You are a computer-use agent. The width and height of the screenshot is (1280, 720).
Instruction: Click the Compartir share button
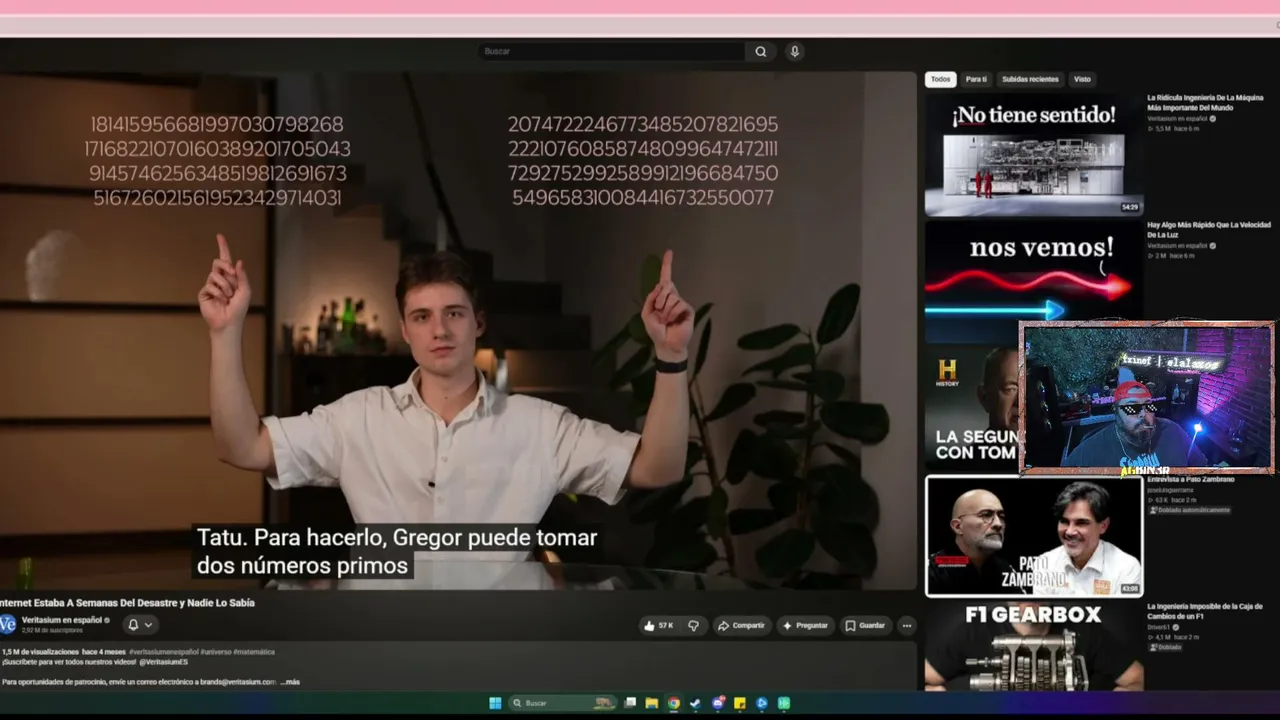741,626
